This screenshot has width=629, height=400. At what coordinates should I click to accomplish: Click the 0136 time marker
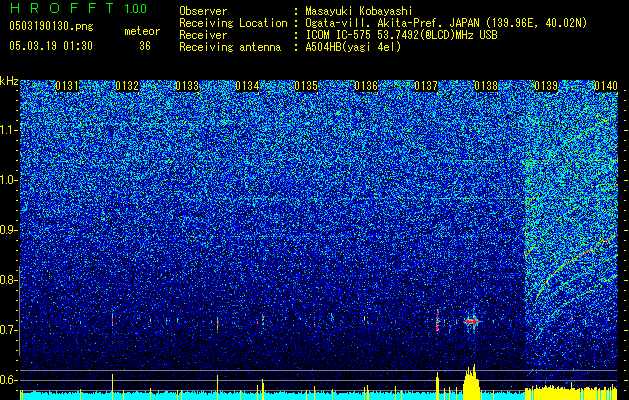(x=366, y=86)
